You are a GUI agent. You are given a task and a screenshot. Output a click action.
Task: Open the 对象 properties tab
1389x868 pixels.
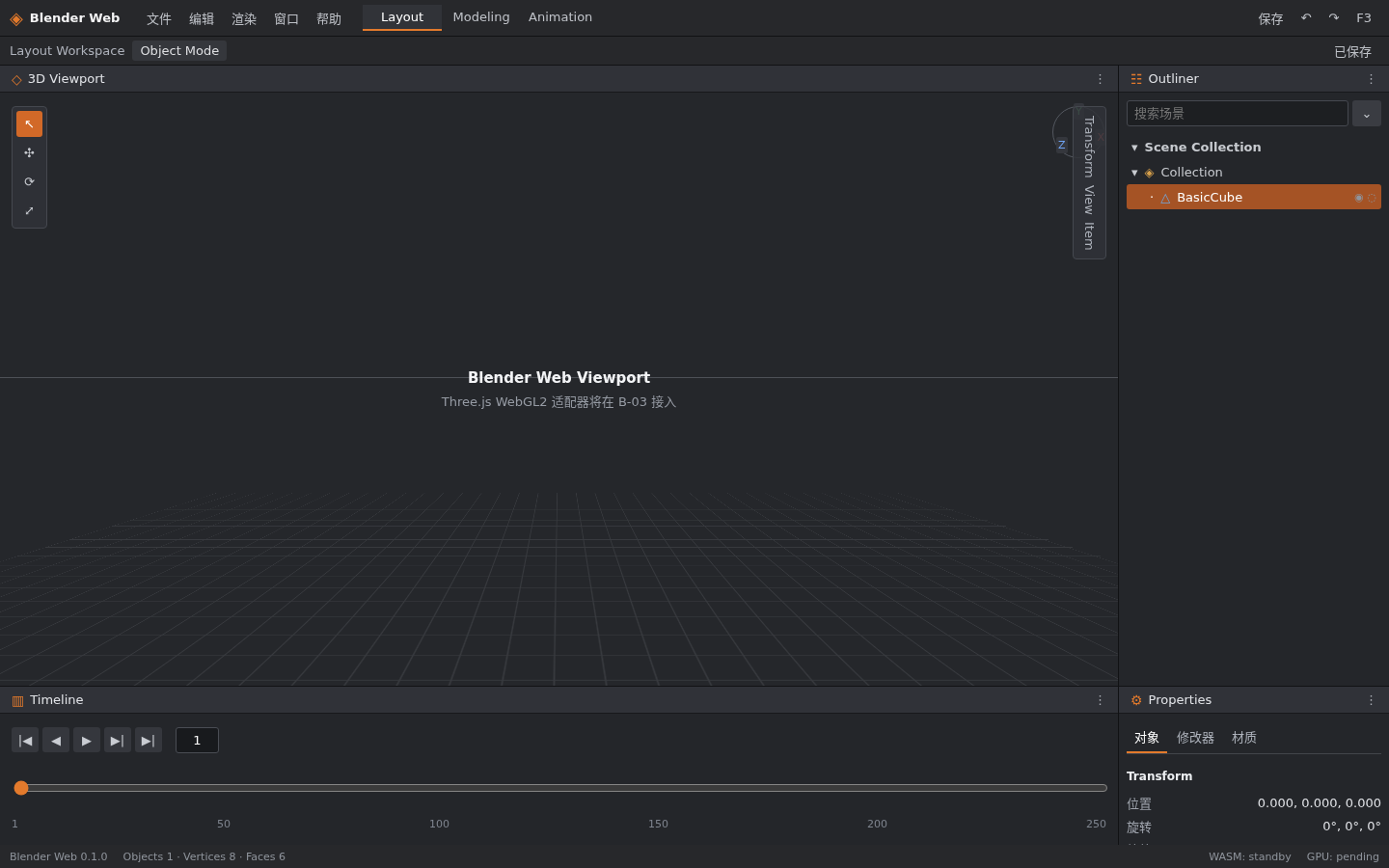[x=1147, y=738]
